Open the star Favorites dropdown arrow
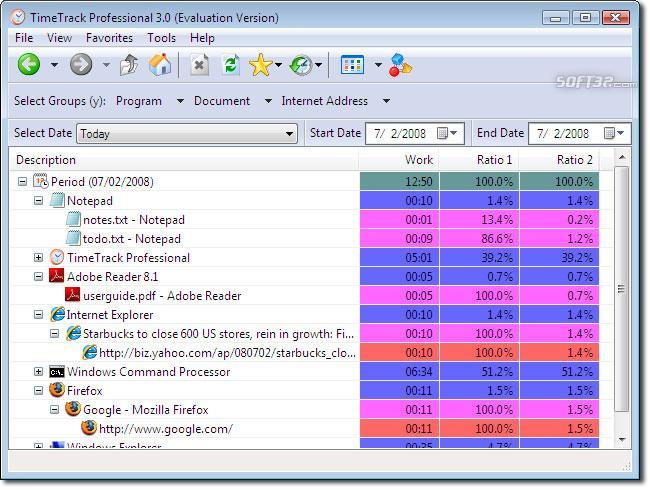 (279, 65)
